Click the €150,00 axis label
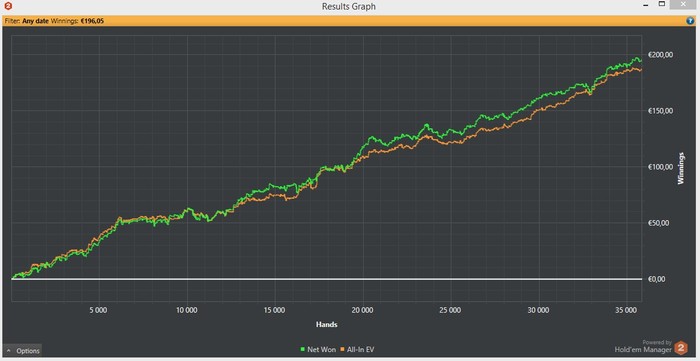This screenshot has height=361, width=700. [660, 111]
